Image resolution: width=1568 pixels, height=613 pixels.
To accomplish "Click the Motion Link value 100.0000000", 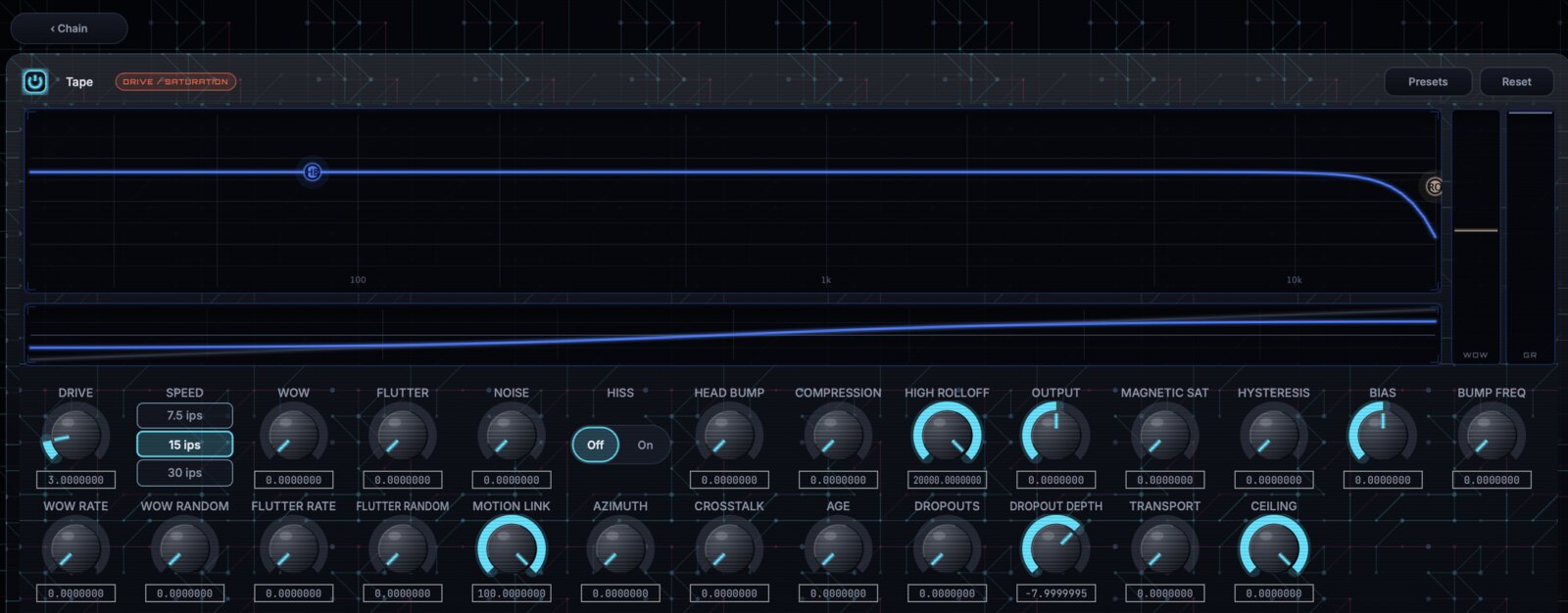I will click(x=511, y=593).
